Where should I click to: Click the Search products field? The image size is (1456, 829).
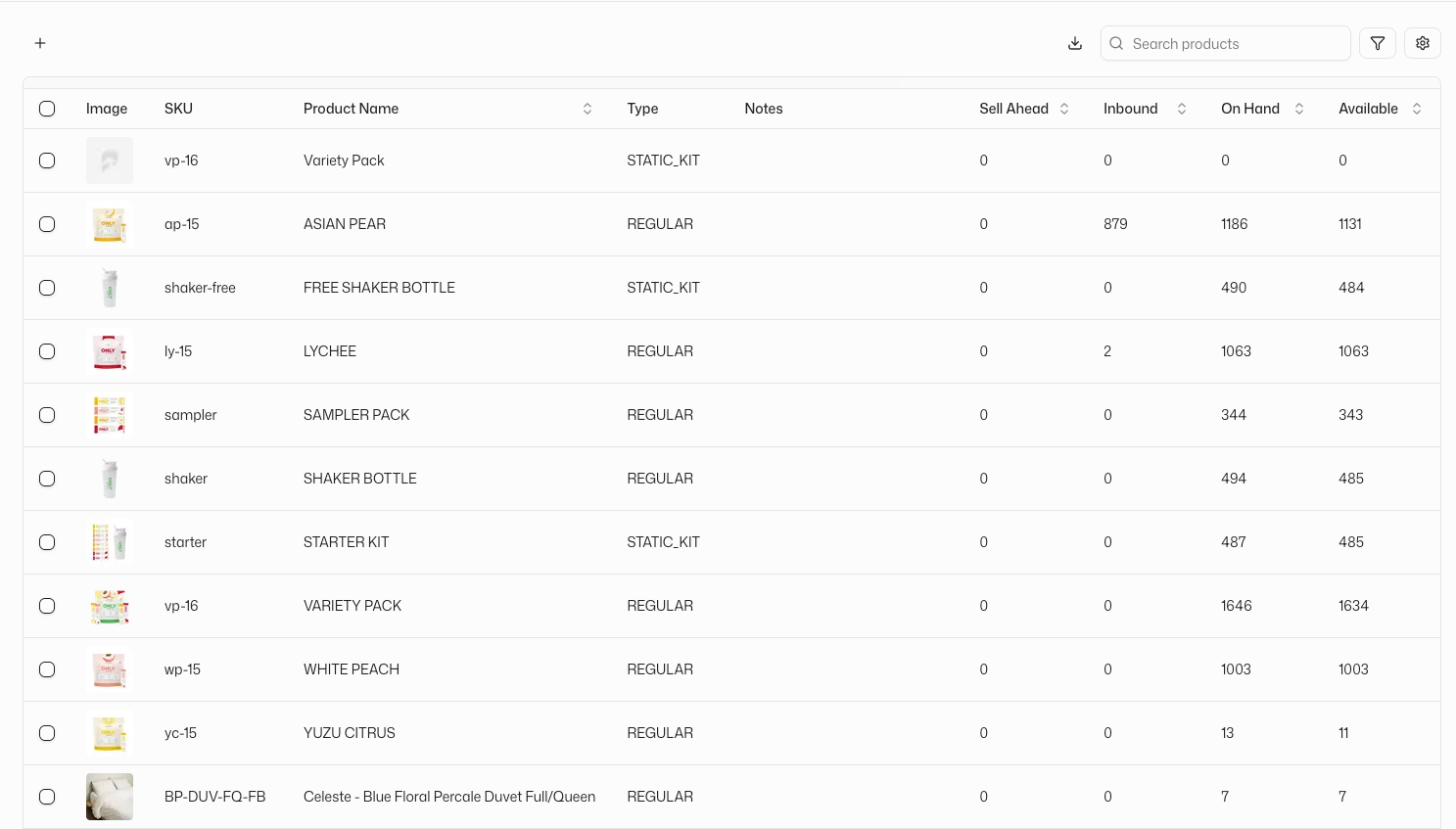click(x=1234, y=44)
